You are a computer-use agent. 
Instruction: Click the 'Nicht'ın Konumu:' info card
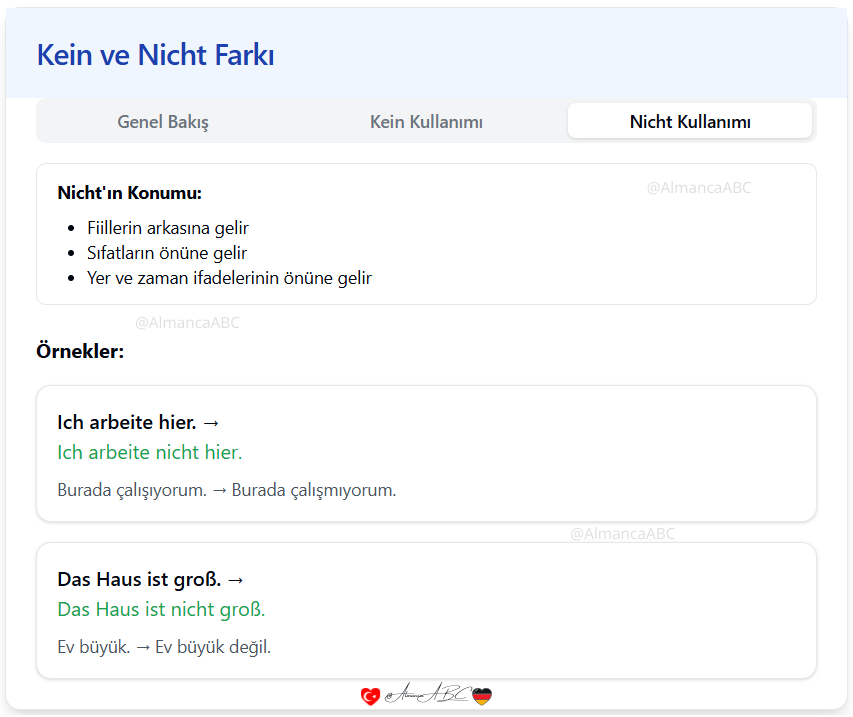pos(426,233)
